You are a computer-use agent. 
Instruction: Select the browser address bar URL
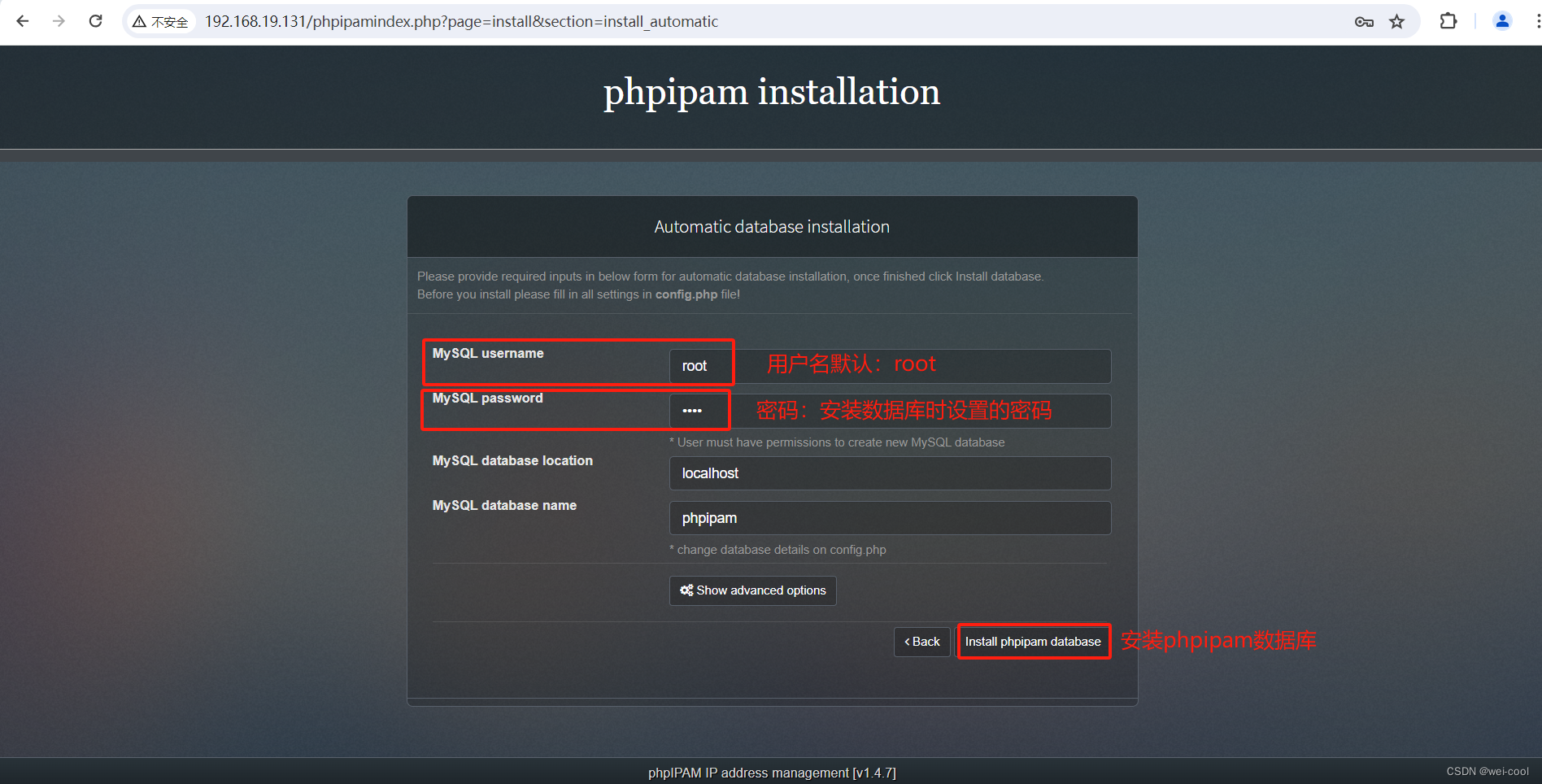pos(461,22)
